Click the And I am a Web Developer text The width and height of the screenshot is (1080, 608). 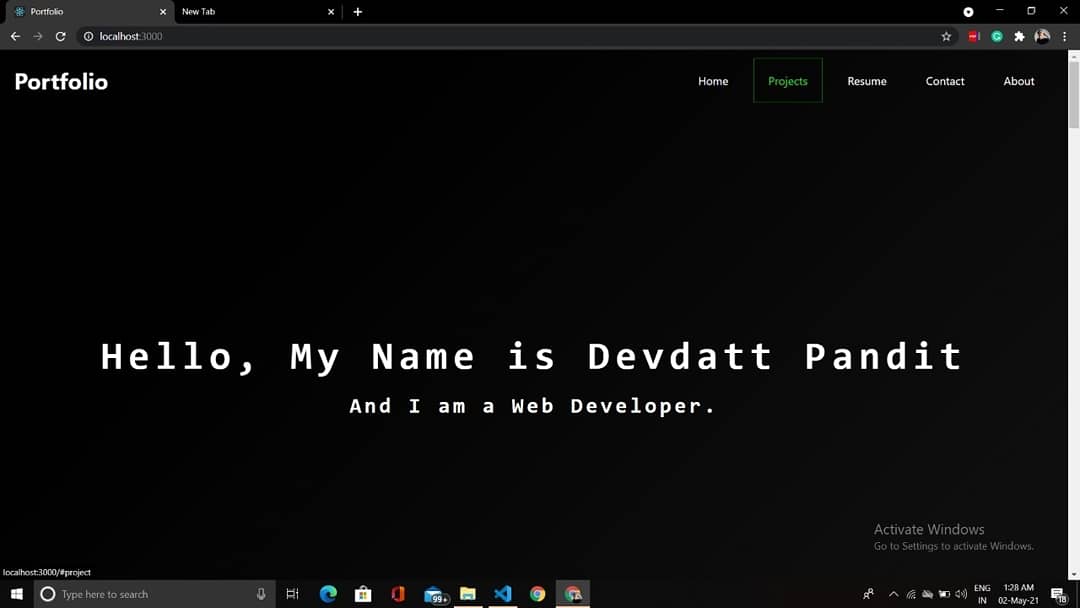pos(532,406)
